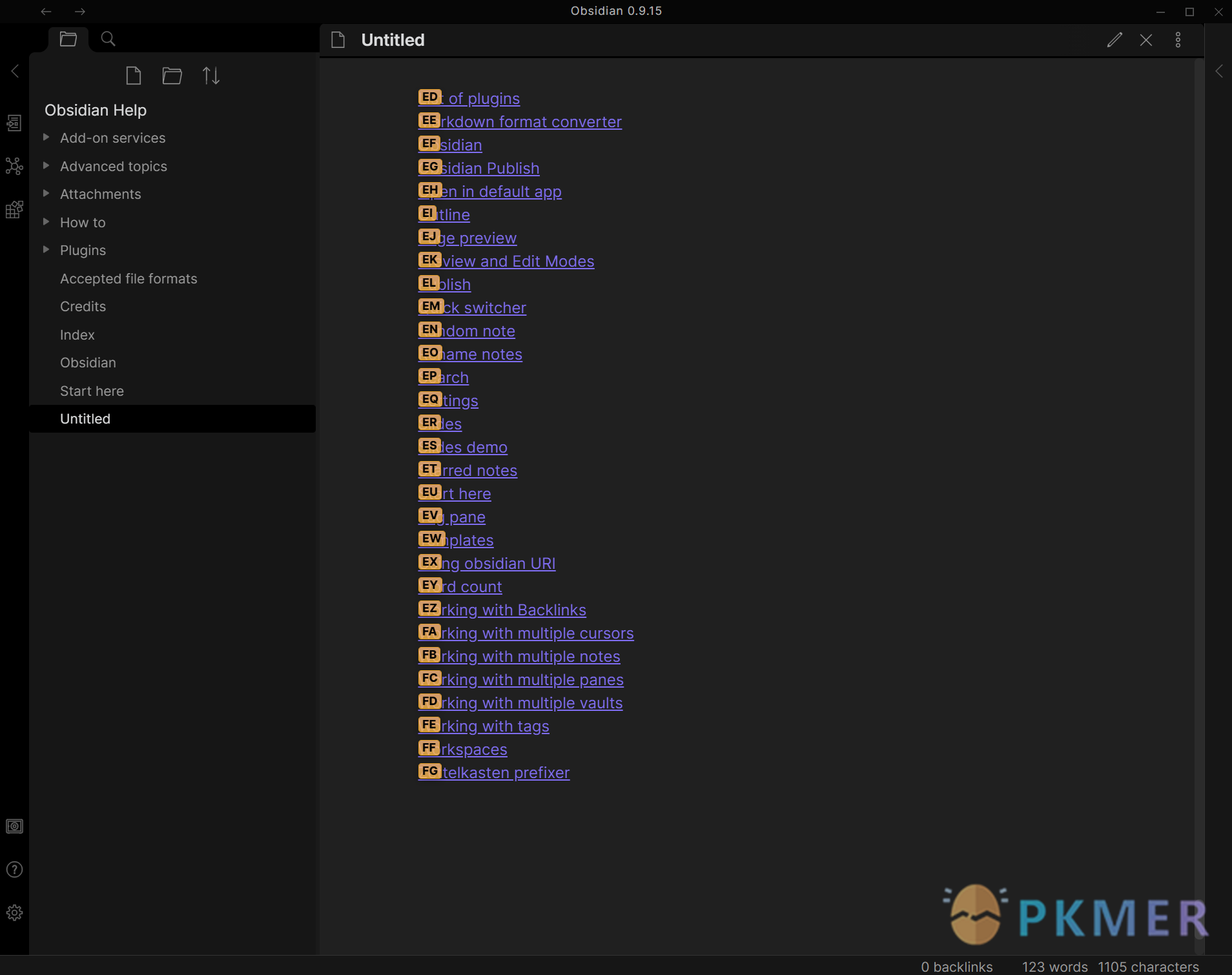Follow the 'Templates' link
Viewport: 1232px width, 975px height.
pyautogui.click(x=456, y=540)
